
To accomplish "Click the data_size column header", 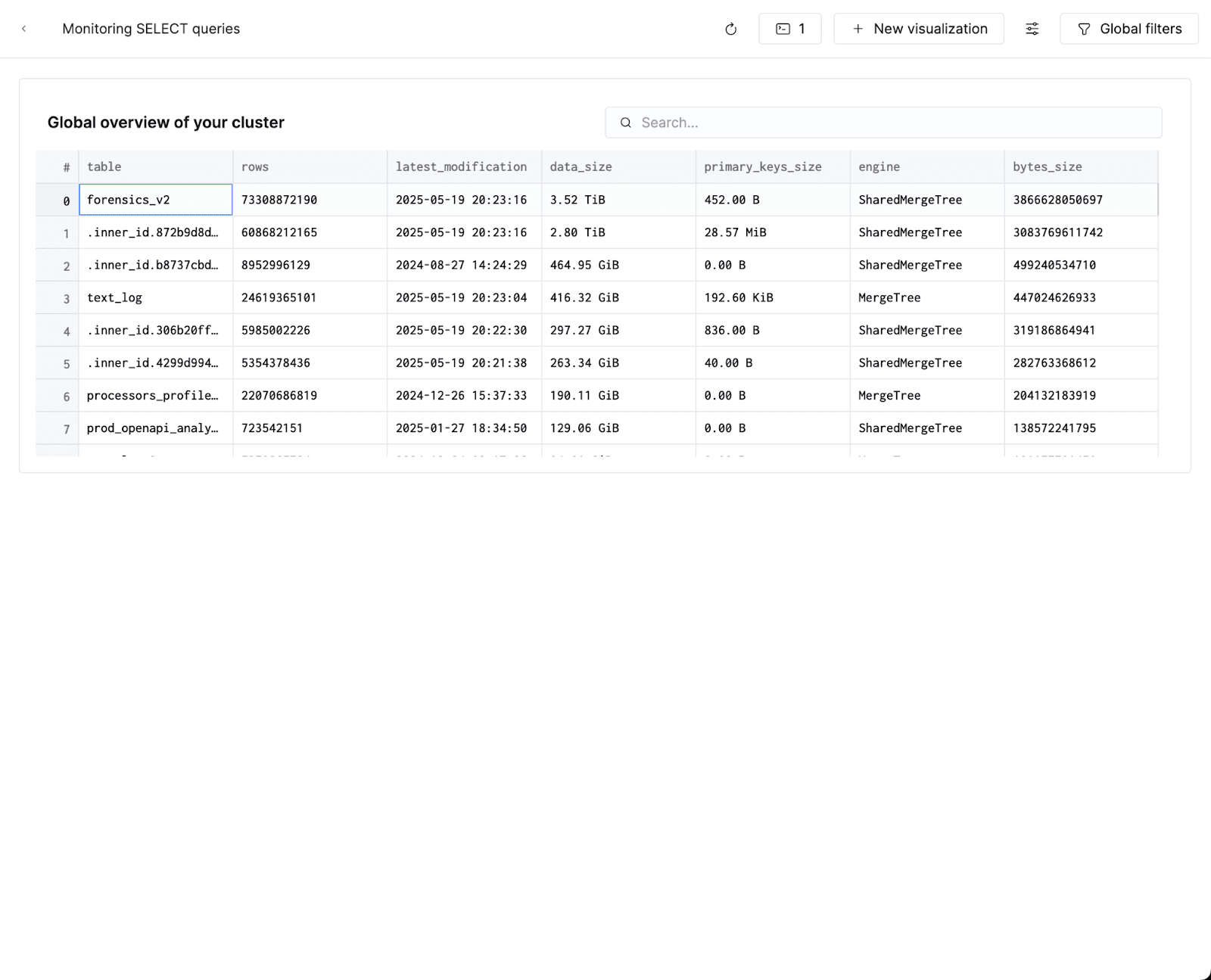I will click(581, 166).
